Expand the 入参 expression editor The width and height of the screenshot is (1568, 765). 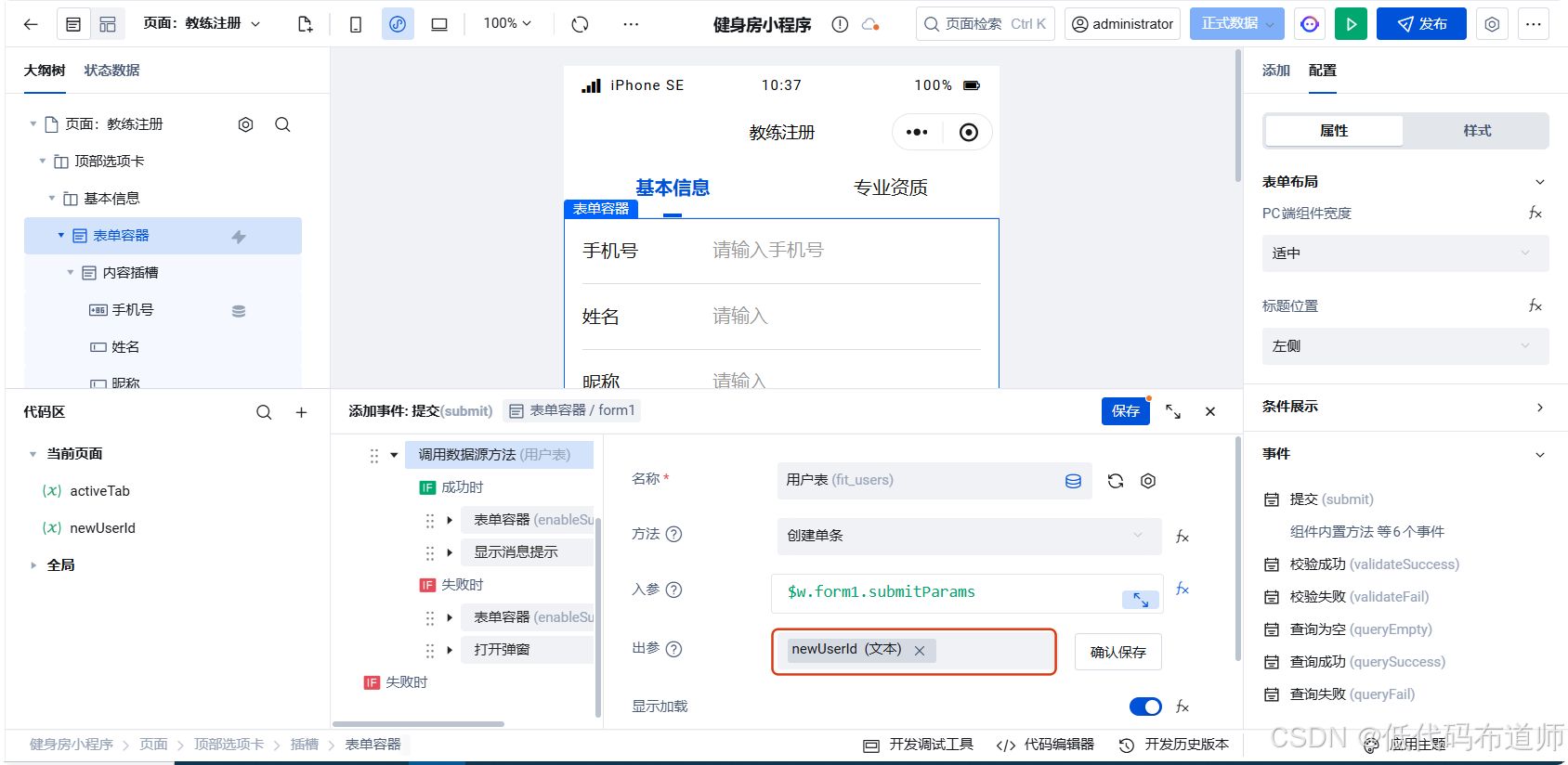(x=1141, y=600)
